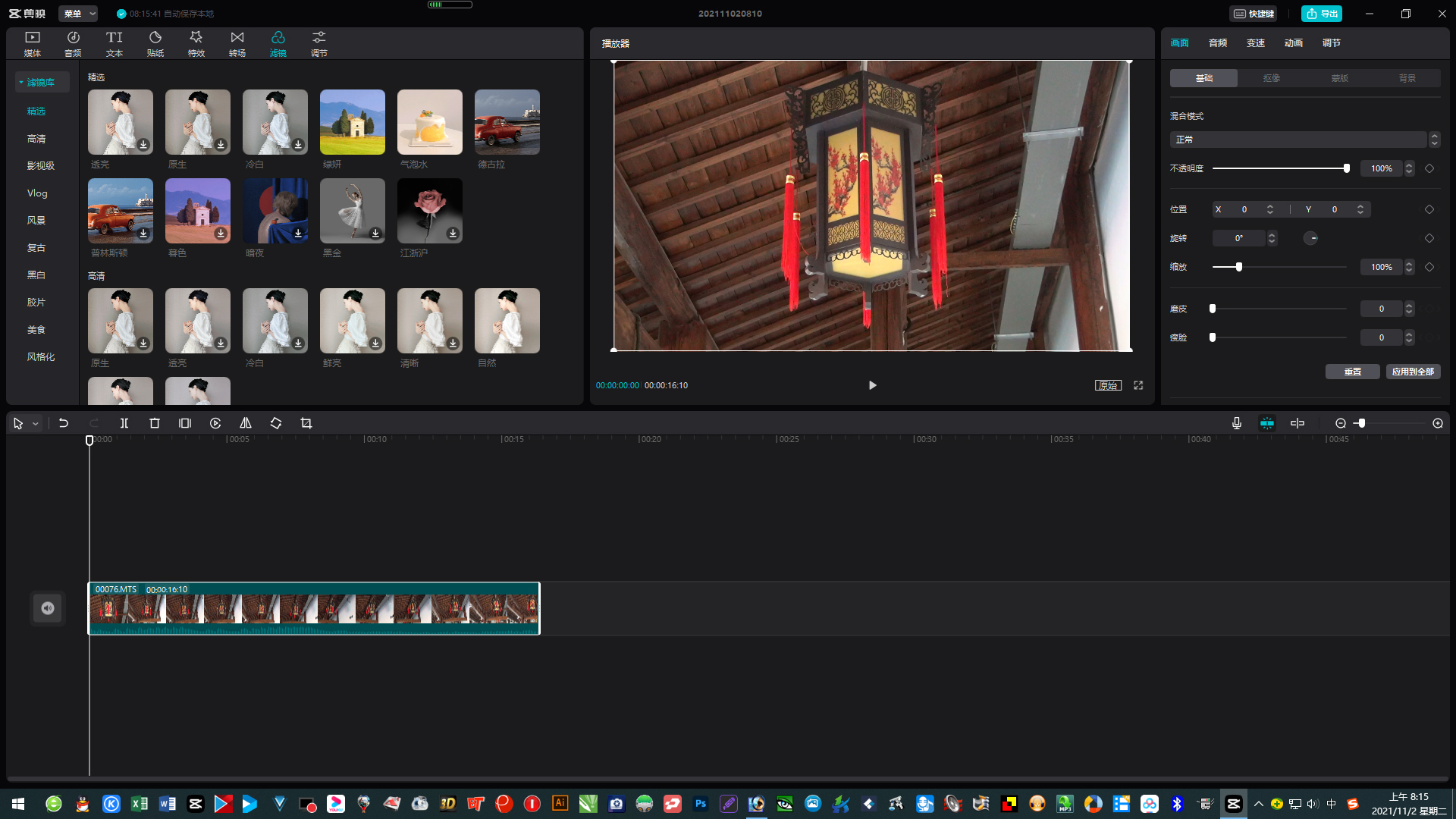Select the 蒙版 sub-tab
The image size is (1456, 819).
click(1340, 78)
